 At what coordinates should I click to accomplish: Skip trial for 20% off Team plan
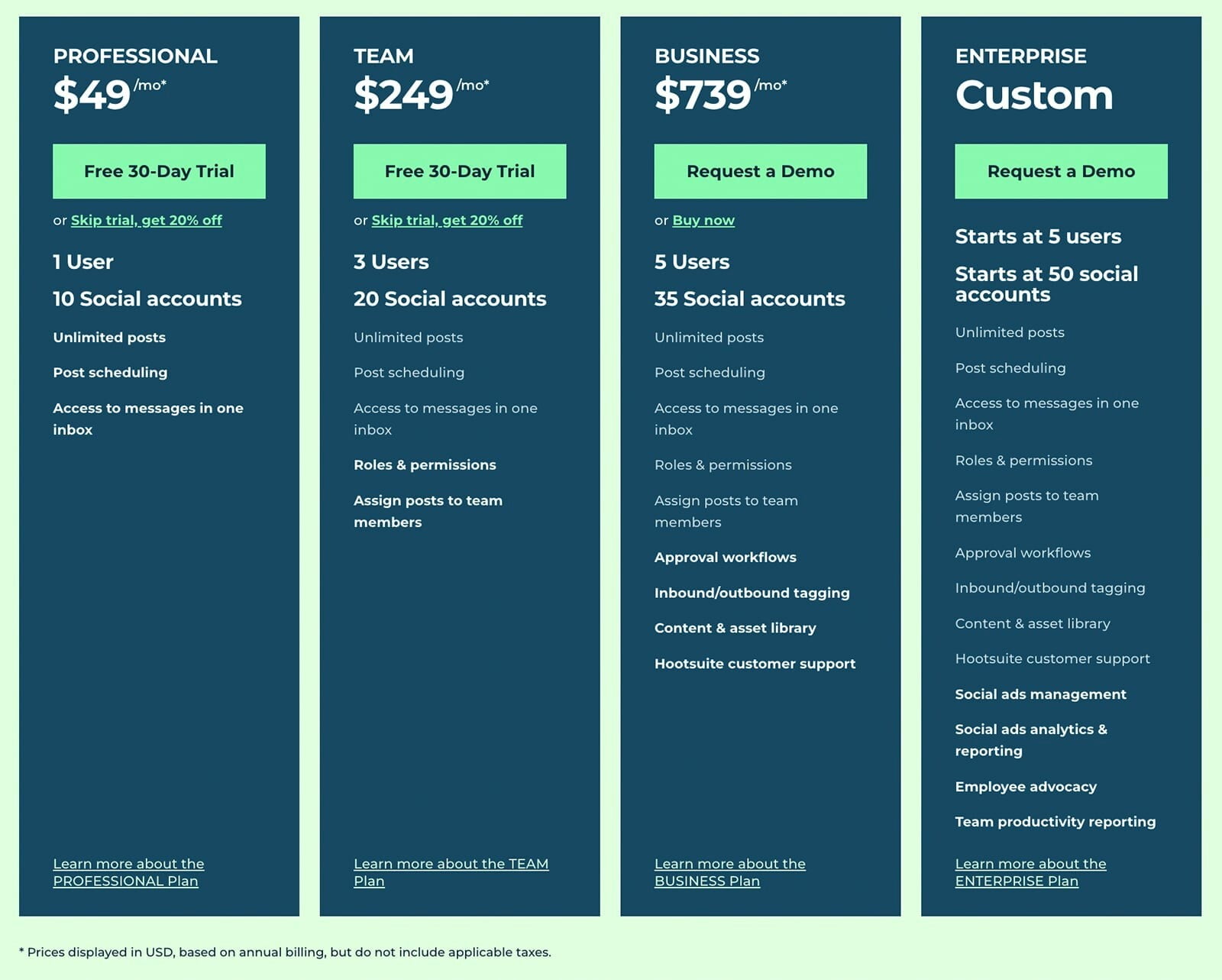[447, 220]
